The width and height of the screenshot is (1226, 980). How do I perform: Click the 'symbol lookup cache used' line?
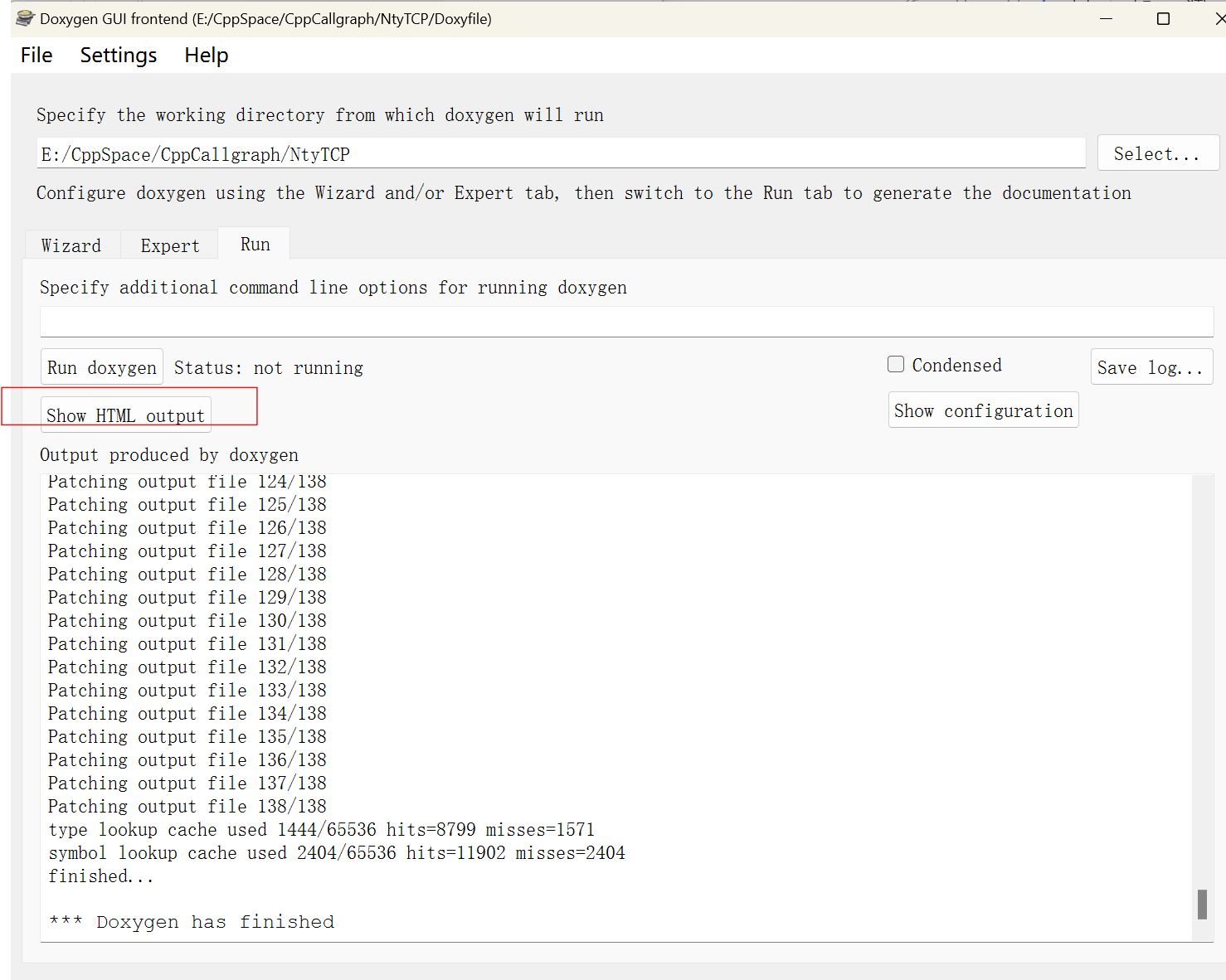[337, 852]
